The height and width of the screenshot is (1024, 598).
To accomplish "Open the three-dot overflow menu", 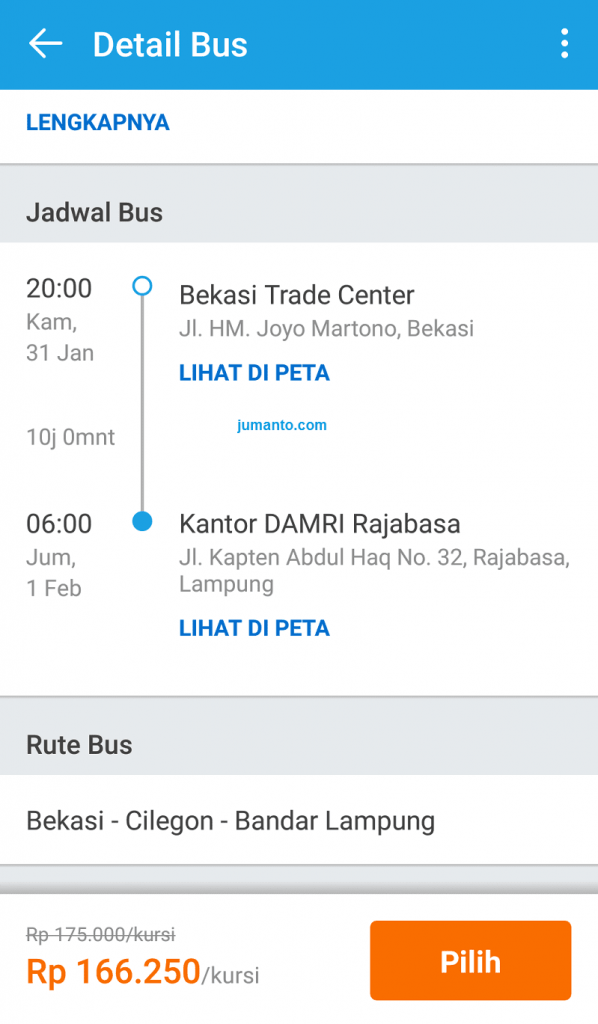I will click(x=565, y=44).
